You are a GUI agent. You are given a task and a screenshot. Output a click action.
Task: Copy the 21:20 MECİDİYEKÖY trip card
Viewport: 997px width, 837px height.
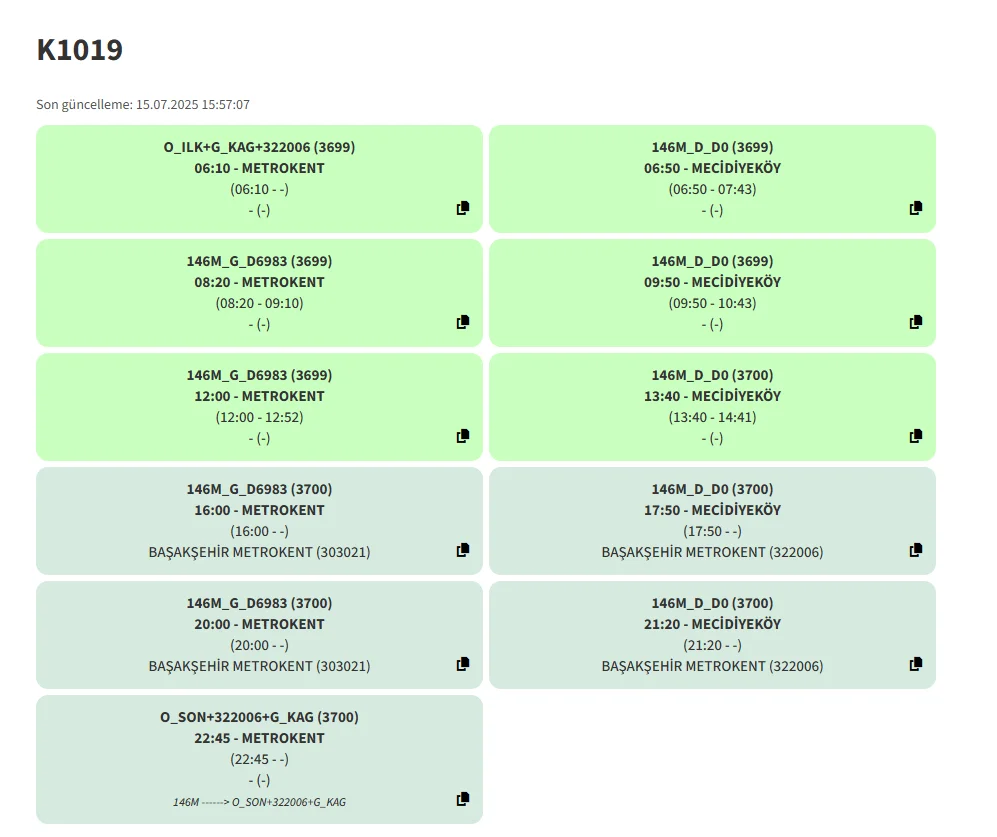click(x=916, y=664)
